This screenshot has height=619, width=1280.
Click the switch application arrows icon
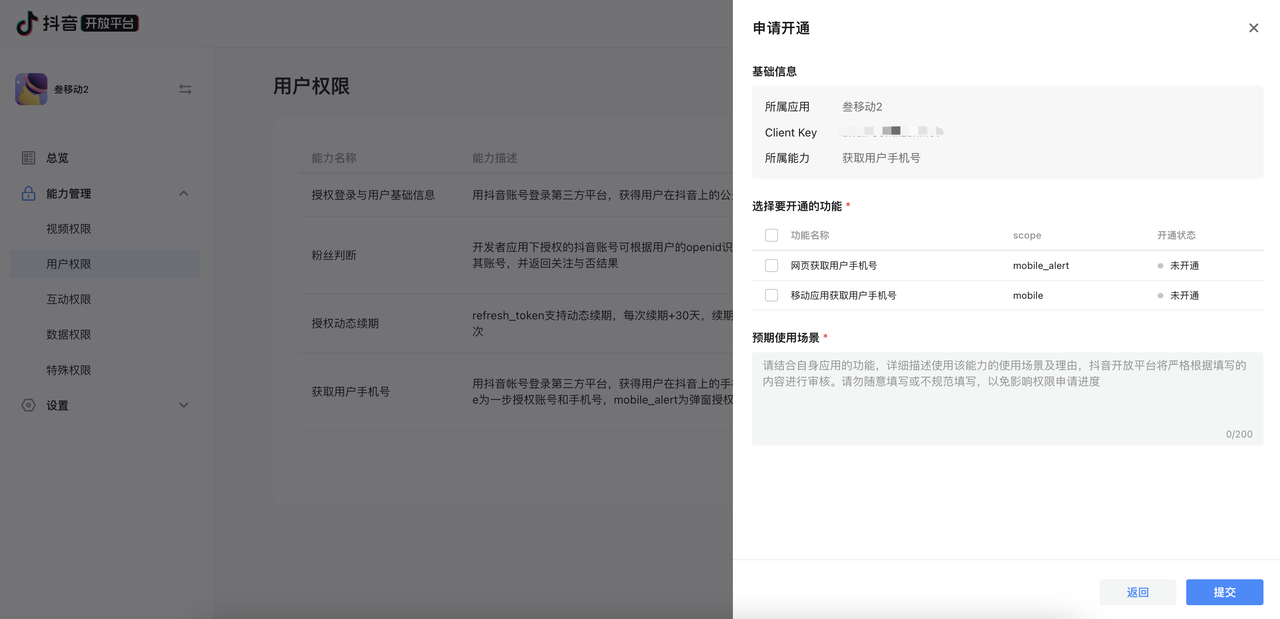click(185, 89)
